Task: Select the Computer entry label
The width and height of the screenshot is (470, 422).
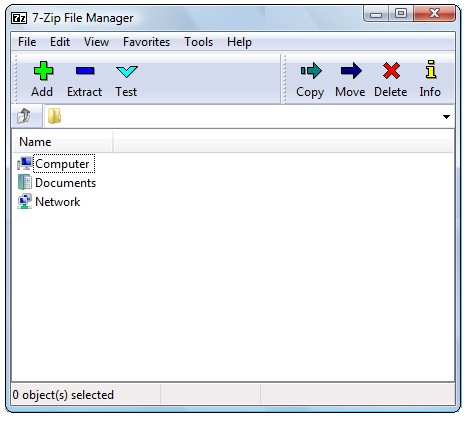Action: [62, 164]
